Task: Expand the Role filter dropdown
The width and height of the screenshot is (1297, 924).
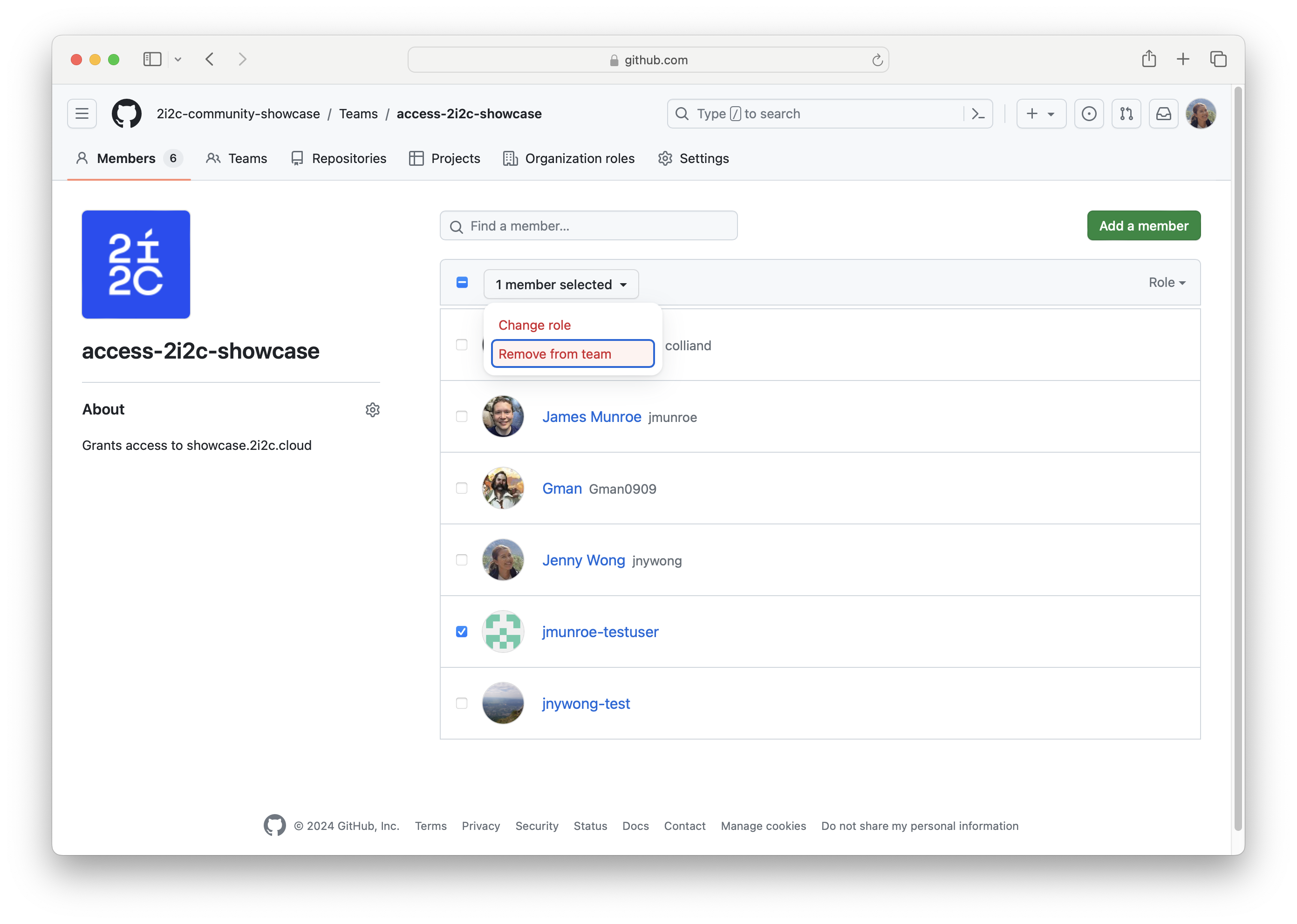Action: [1166, 283]
